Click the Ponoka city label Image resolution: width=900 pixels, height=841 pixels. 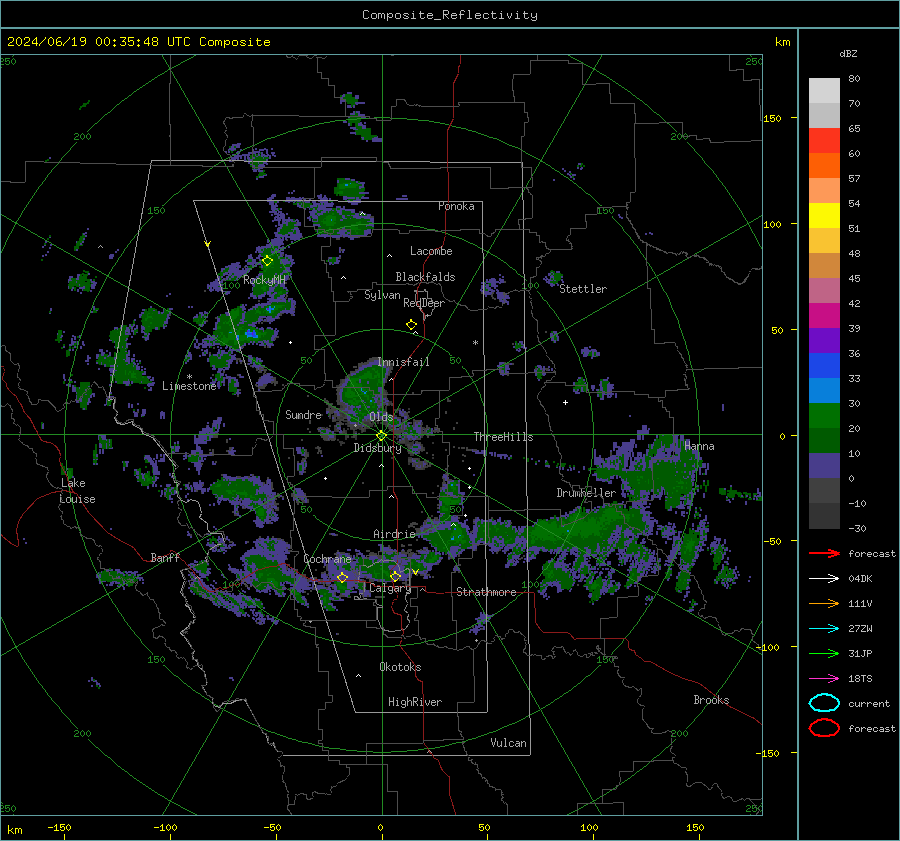456,206
